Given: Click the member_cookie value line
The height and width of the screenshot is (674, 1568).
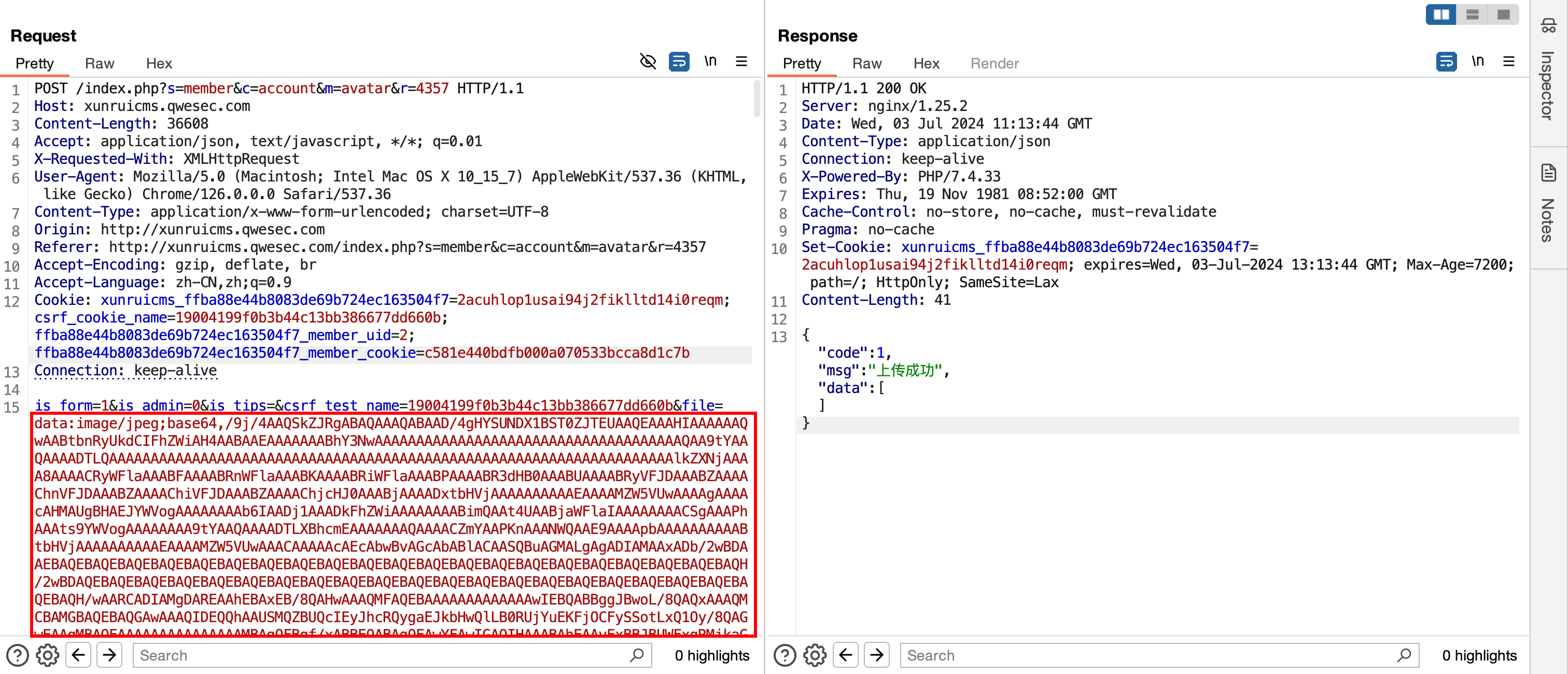Looking at the screenshot, I should (x=362, y=354).
